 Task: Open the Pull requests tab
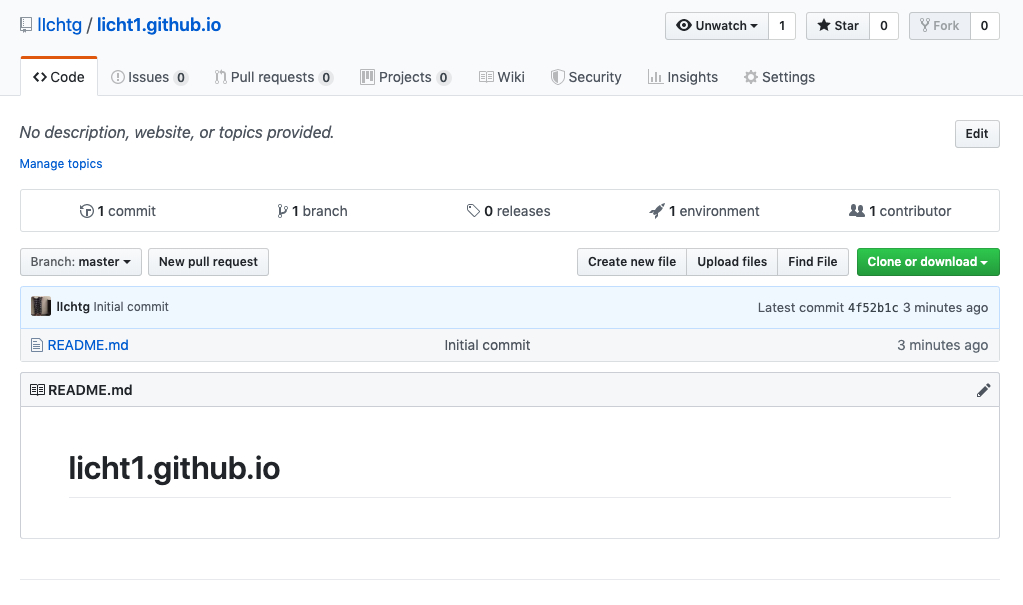point(273,77)
